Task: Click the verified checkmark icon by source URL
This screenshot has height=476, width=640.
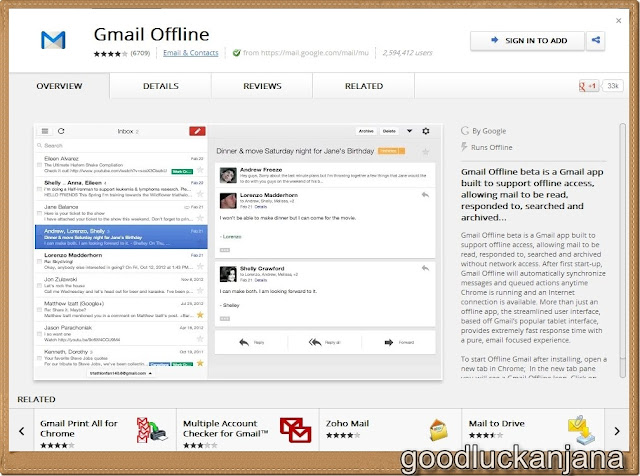Action: [236, 53]
